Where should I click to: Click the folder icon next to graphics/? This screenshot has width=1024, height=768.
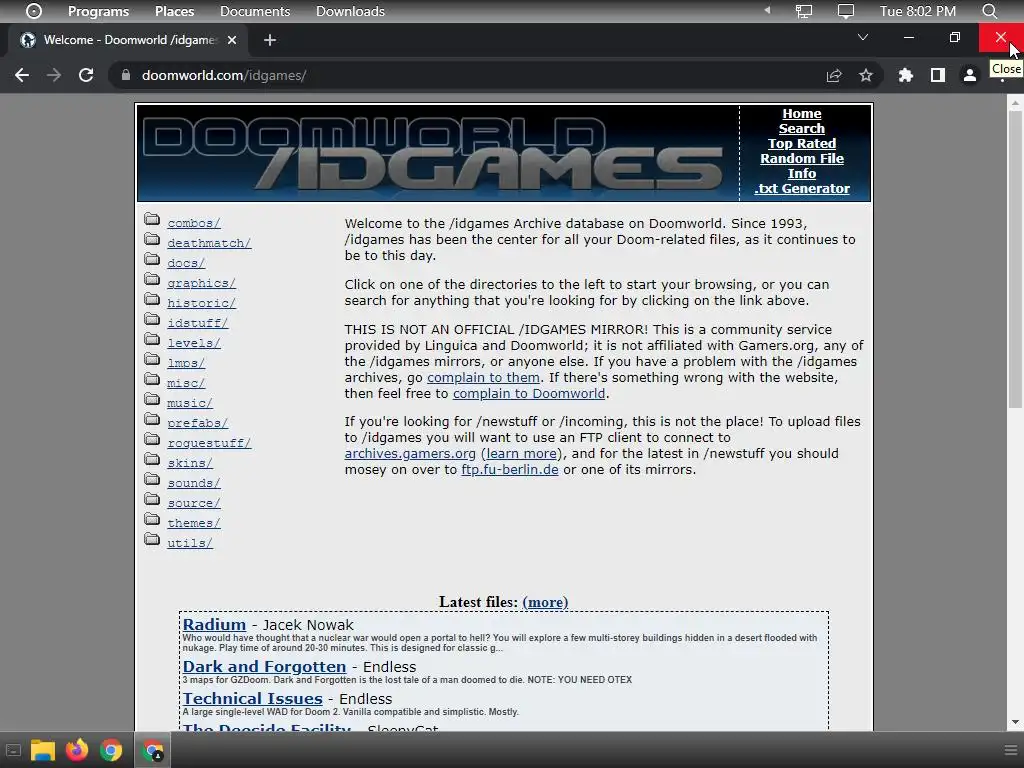point(152,279)
